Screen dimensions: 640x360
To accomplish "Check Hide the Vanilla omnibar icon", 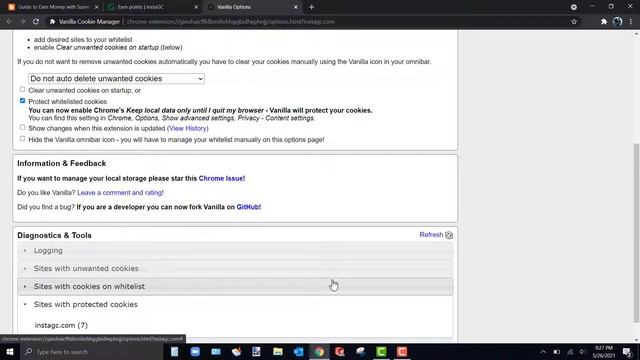I will [x=22, y=139].
